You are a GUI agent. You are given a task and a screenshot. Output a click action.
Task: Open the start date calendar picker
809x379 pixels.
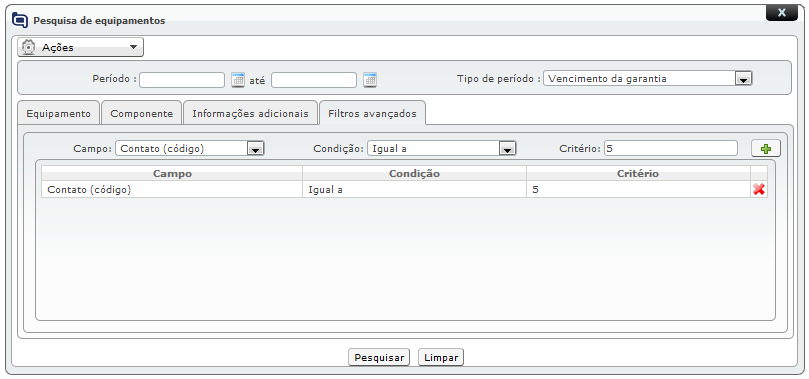pyautogui.click(x=237, y=80)
